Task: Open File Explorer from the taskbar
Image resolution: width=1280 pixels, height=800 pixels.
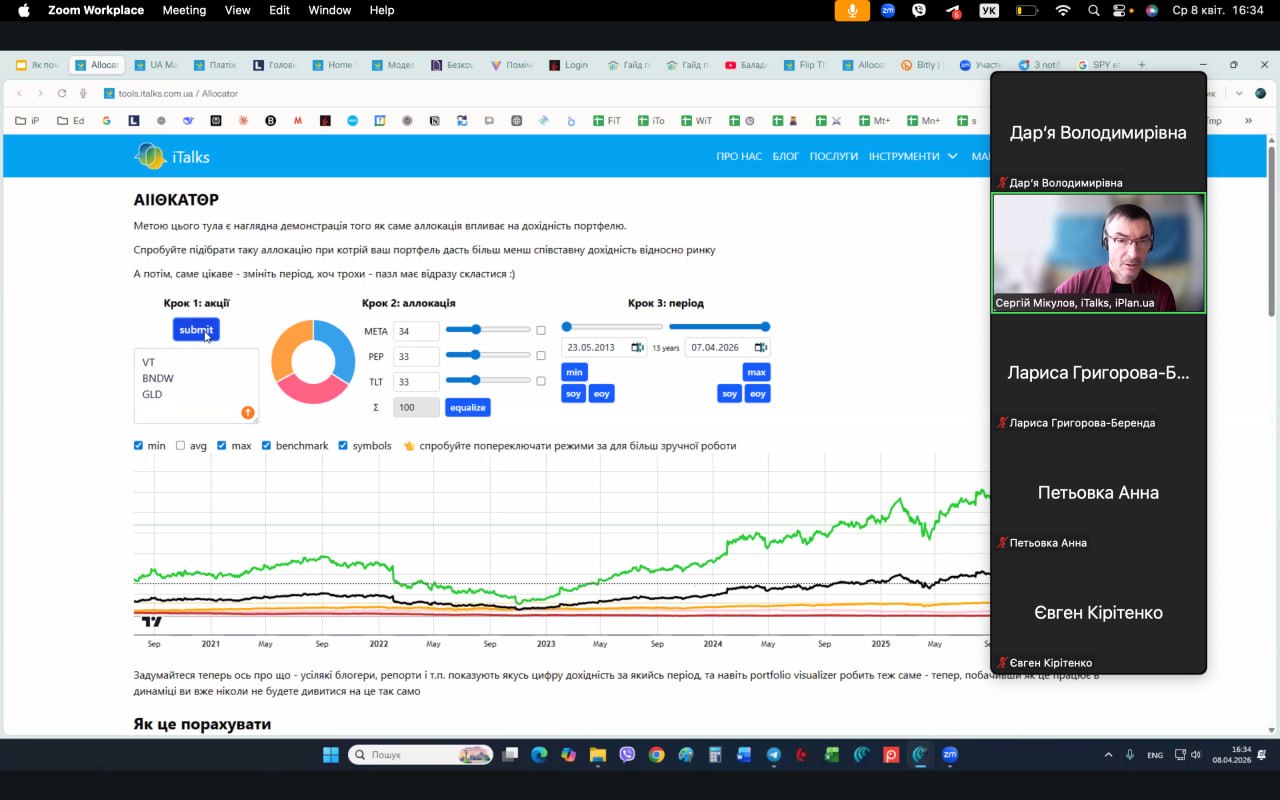Action: (x=598, y=755)
